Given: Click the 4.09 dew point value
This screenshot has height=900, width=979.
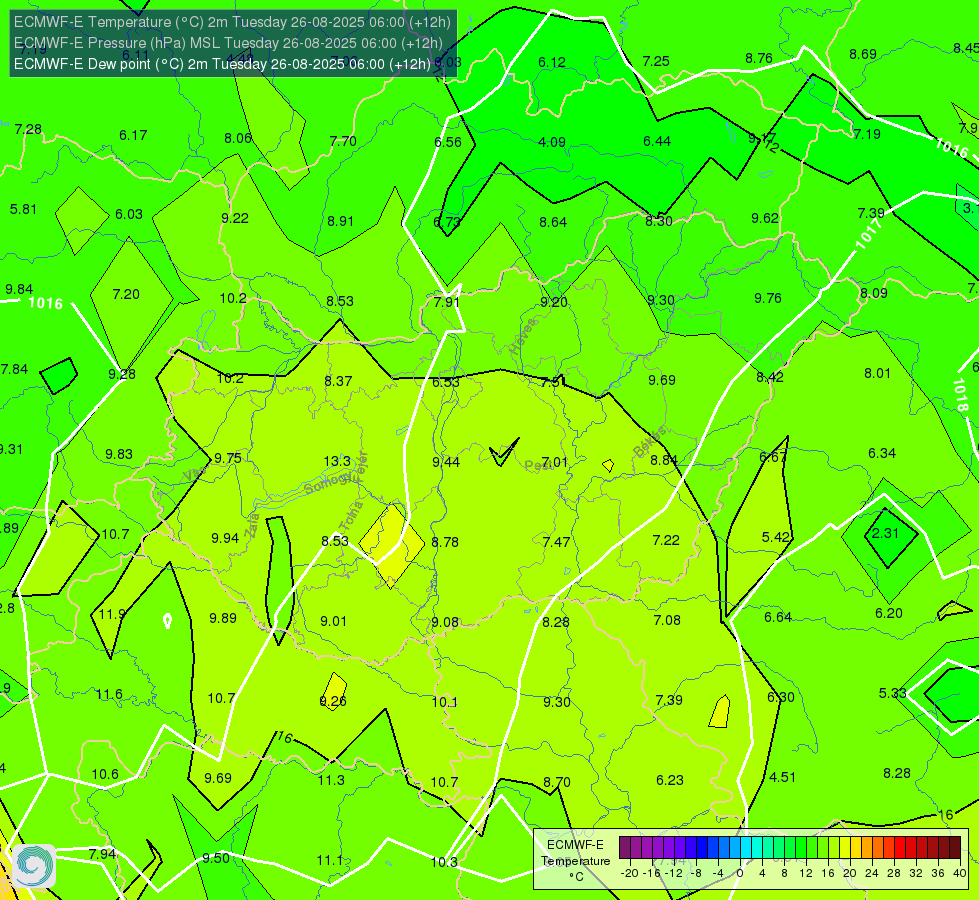Looking at the screenshot, I should [x=552, y=142].
